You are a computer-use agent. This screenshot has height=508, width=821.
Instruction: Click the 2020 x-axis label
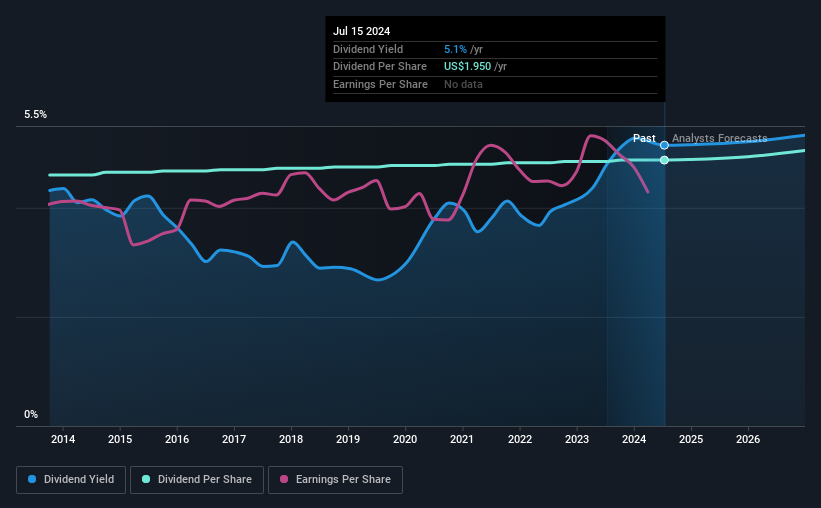405,439
